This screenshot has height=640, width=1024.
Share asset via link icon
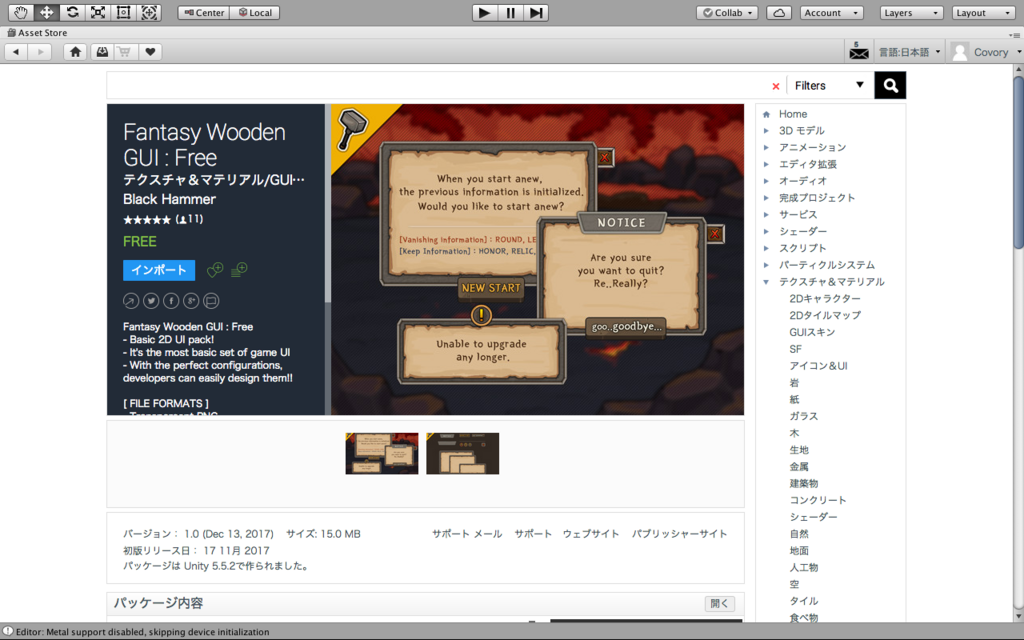(131, 301)
